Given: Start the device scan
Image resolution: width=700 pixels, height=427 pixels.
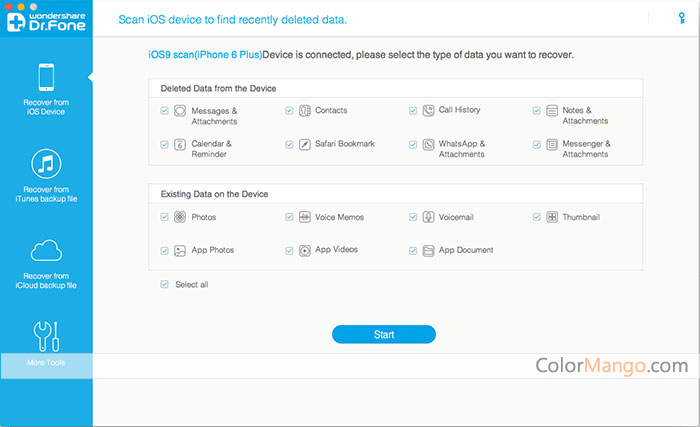Looking at the screenshot, I should click(x=384, y=335).
